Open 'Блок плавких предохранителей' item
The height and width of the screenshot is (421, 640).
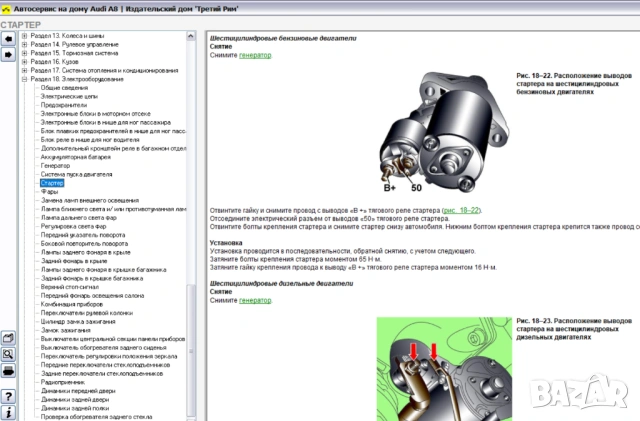[113, 131]
